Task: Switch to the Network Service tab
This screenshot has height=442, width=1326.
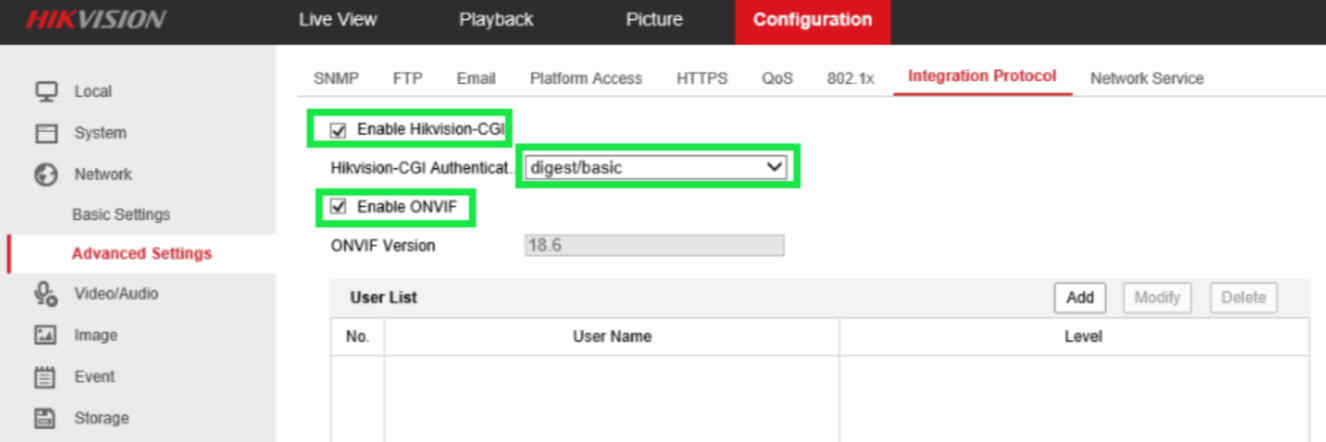Action: (1147, 78)
